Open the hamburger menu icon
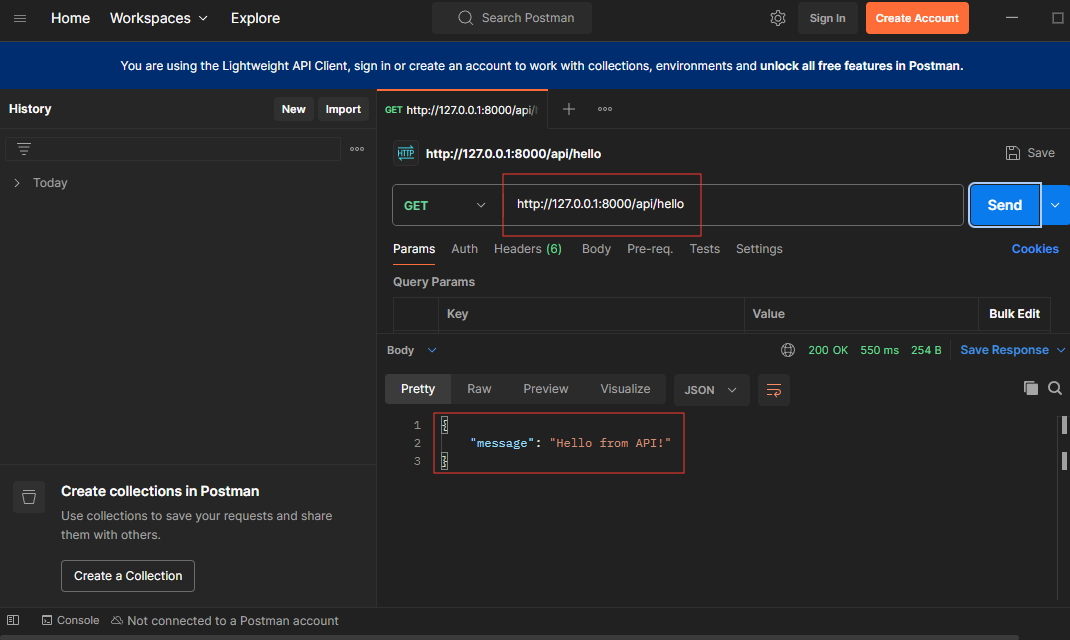Image resolution: width=1070 pixels, height=640 pixels. click(20, 18)
